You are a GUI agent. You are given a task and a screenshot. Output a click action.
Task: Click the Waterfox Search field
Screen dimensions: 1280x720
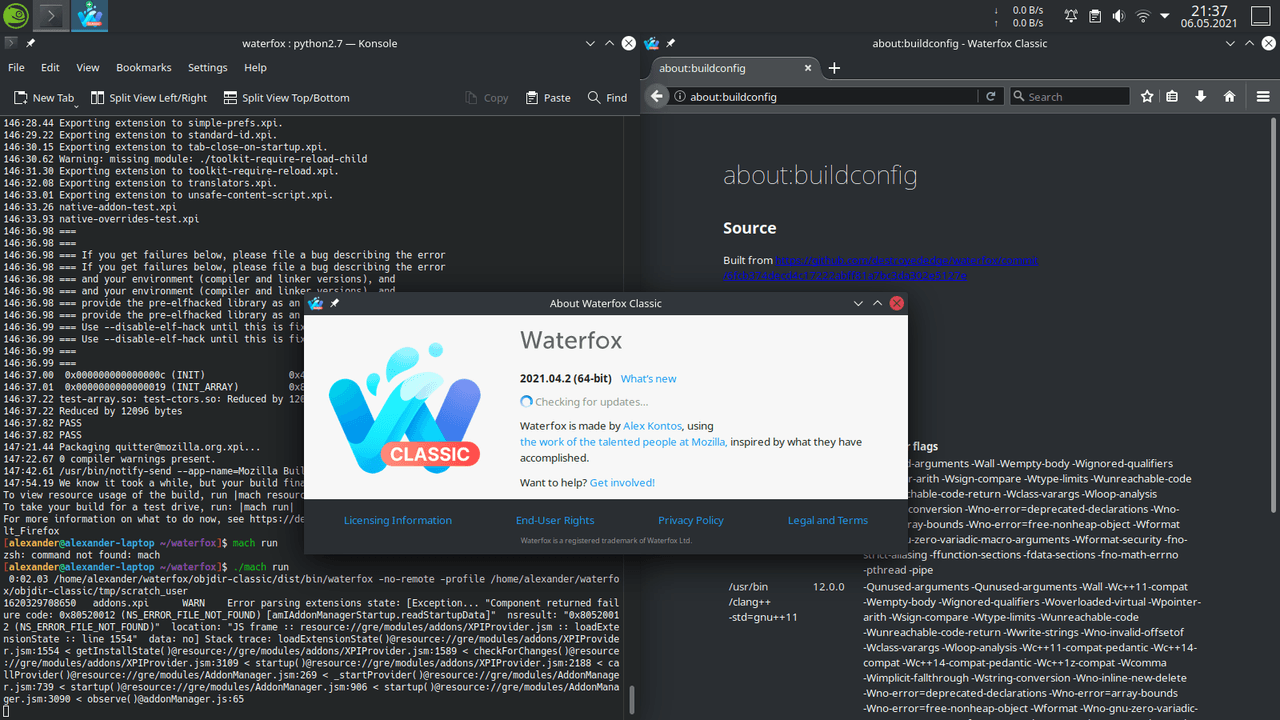[1070, 97]
